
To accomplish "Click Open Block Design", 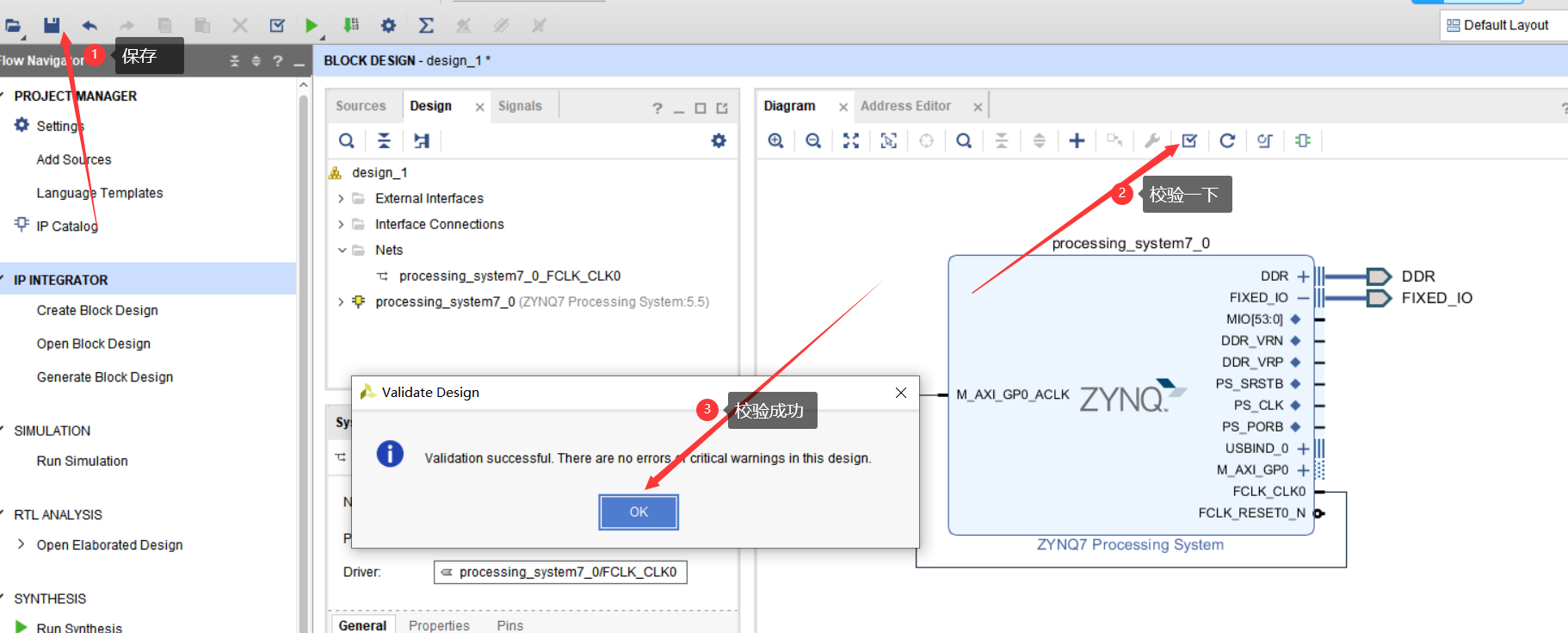I will 94,344.
